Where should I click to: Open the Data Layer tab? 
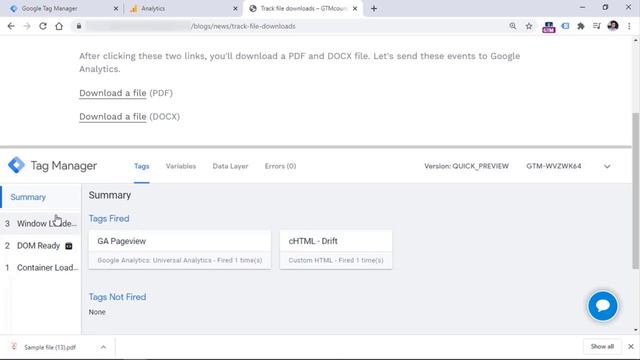pos(230,166)
